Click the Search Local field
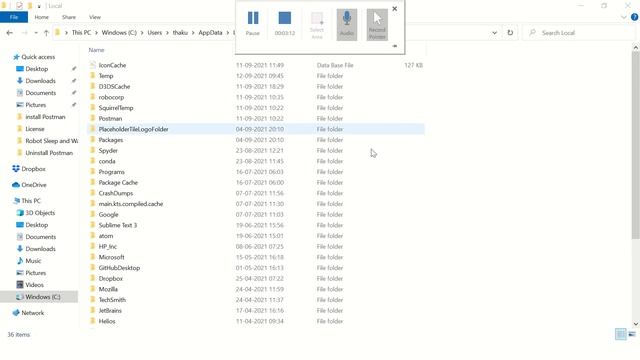Screen dimensions: 640x360 (580, 33)
